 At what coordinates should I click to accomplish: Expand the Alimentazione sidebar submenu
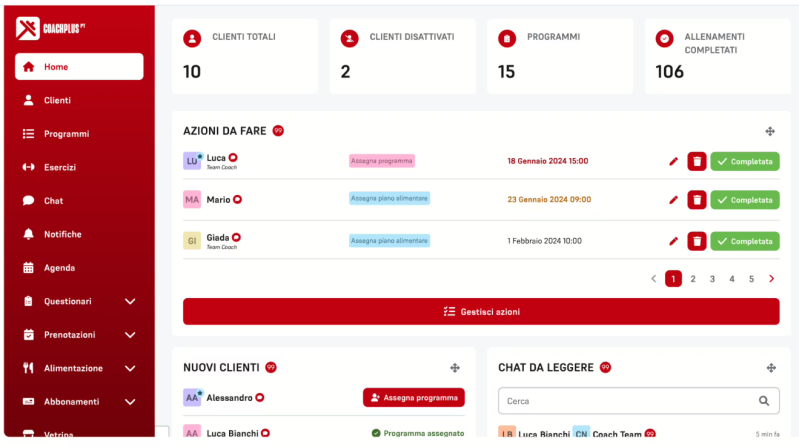point(130,368)
